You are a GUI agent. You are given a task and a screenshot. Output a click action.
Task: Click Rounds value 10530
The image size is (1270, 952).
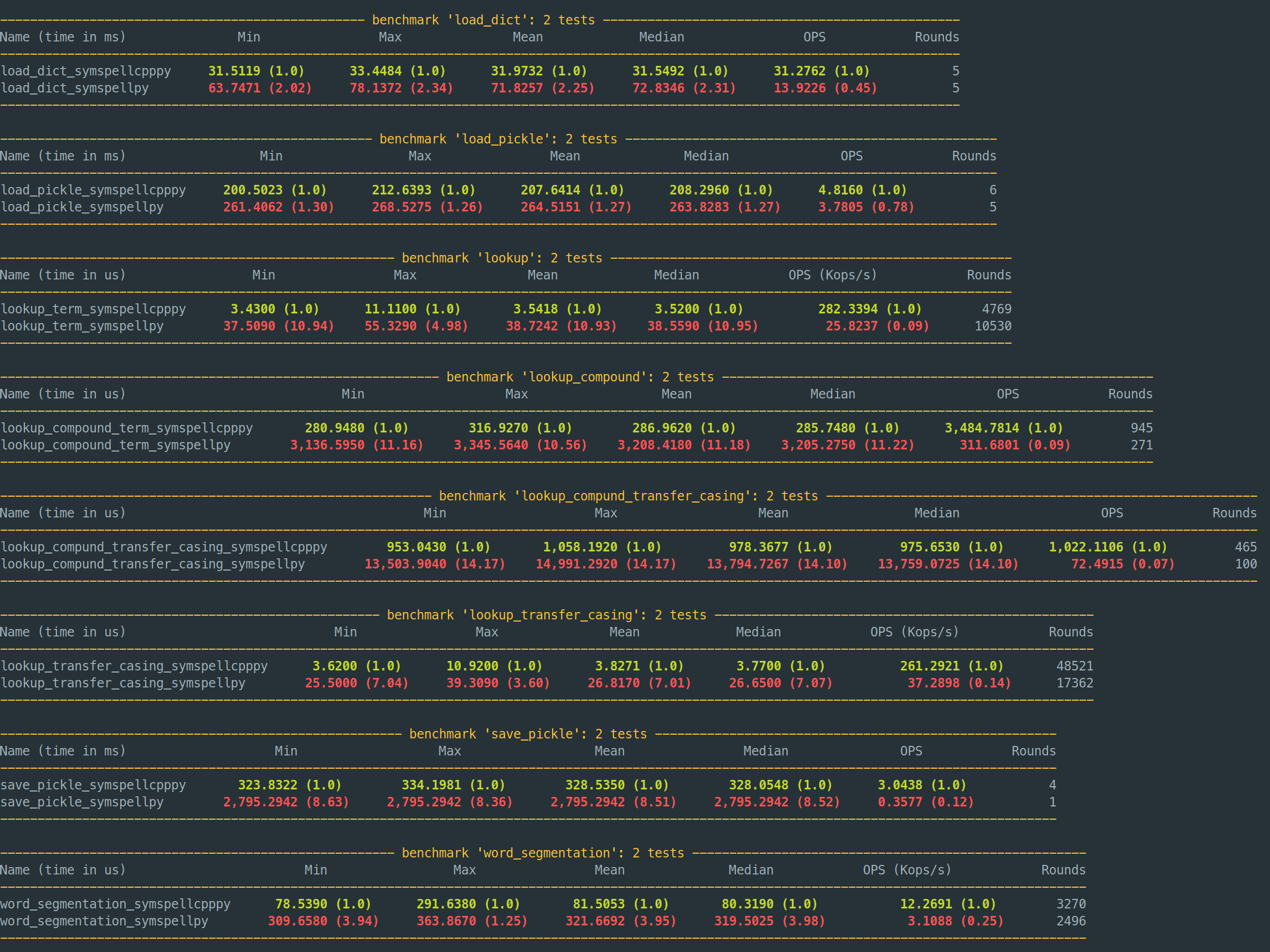993,327
